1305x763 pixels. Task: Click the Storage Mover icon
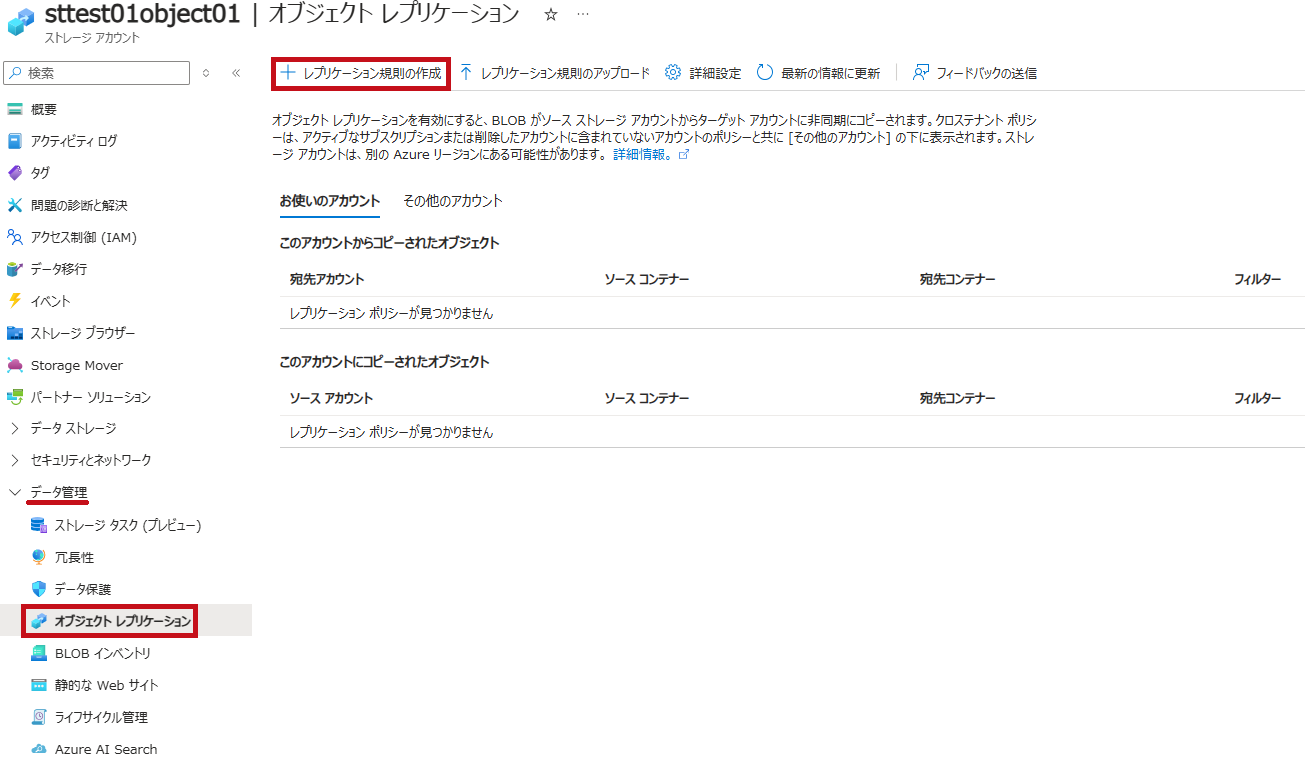(14, 365)
